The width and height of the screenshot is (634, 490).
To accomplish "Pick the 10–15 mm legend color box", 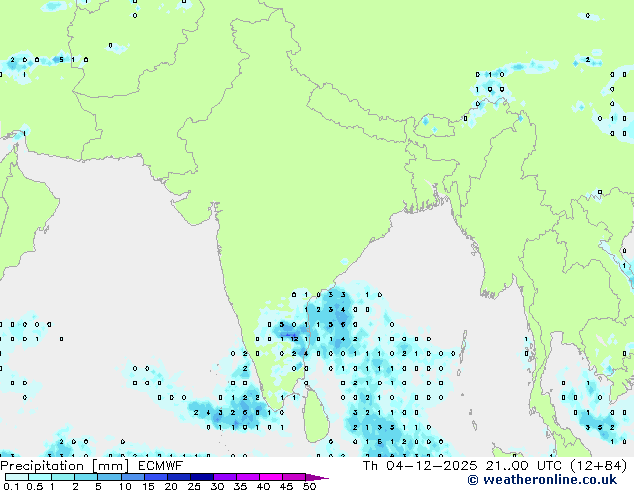I will pyautogui.click(x=132, y=477).
